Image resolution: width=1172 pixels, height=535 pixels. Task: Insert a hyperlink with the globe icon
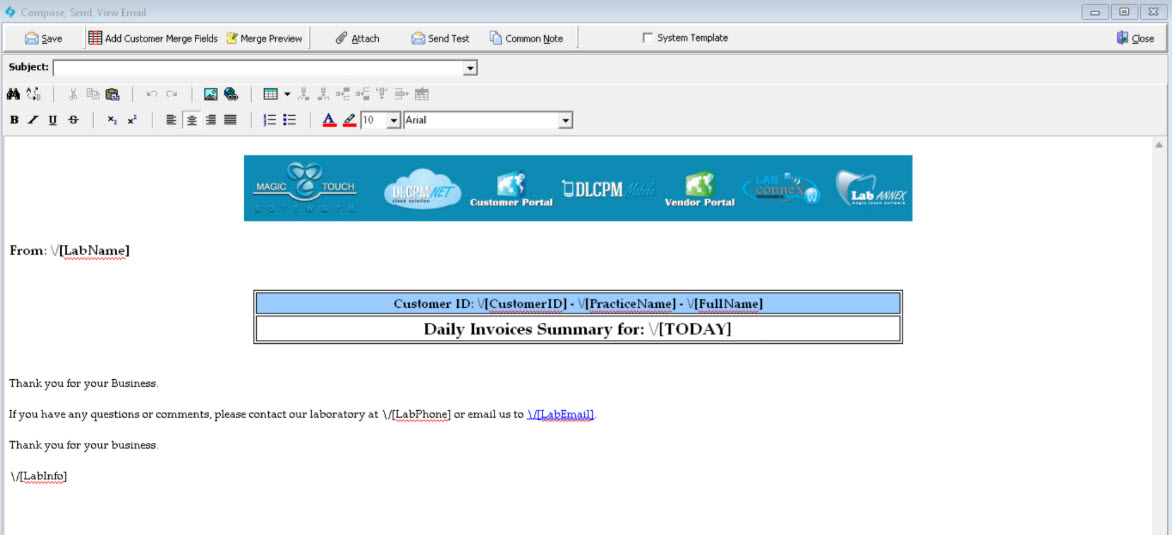(231, 94)
